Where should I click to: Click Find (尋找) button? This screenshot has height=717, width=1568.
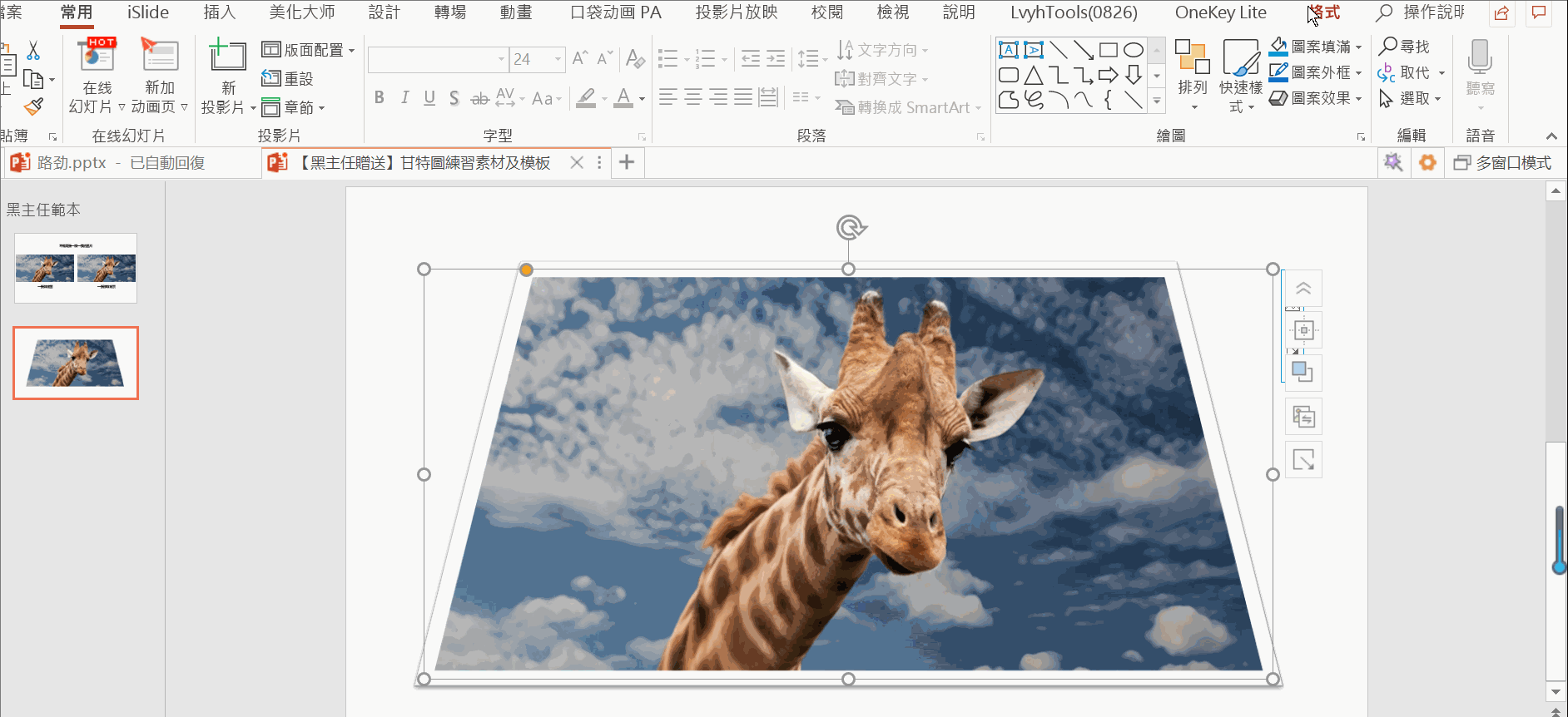(1404, 47)
